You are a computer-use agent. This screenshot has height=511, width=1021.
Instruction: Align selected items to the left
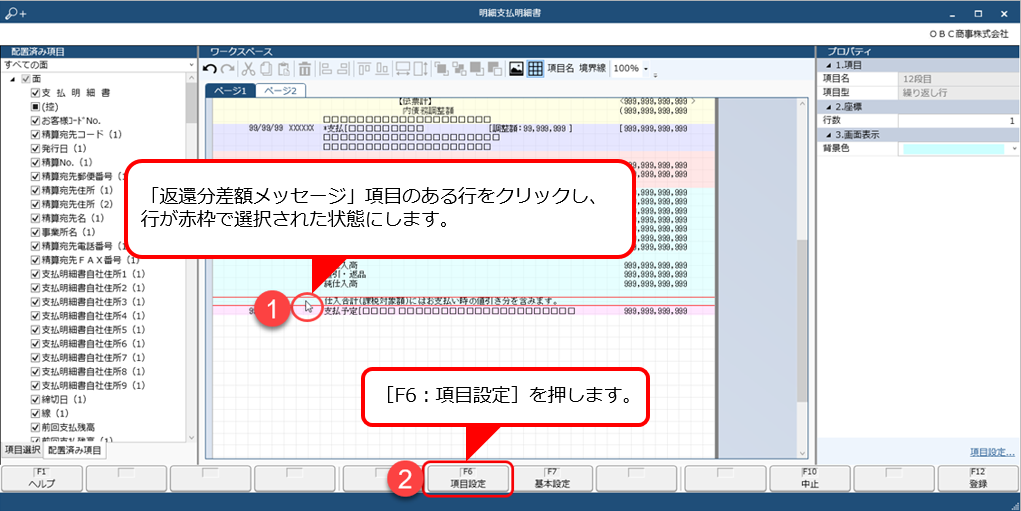pyautogui.click(x=326, y=68)
